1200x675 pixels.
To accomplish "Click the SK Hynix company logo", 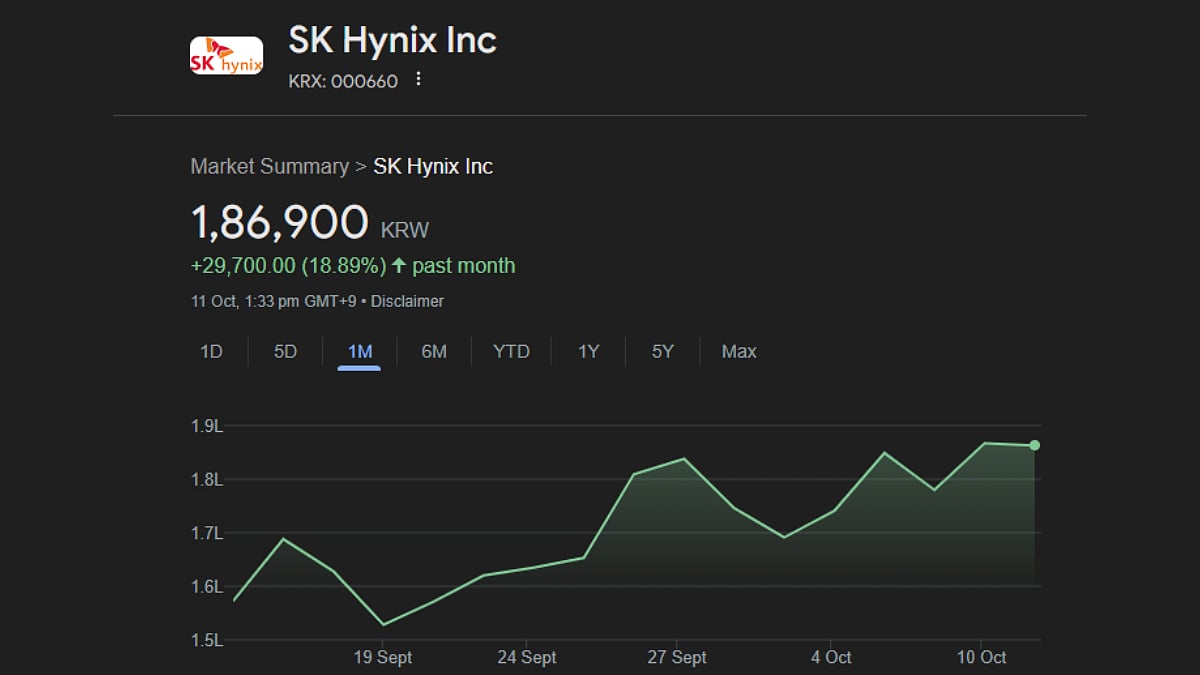I will (x=226, y=56).
